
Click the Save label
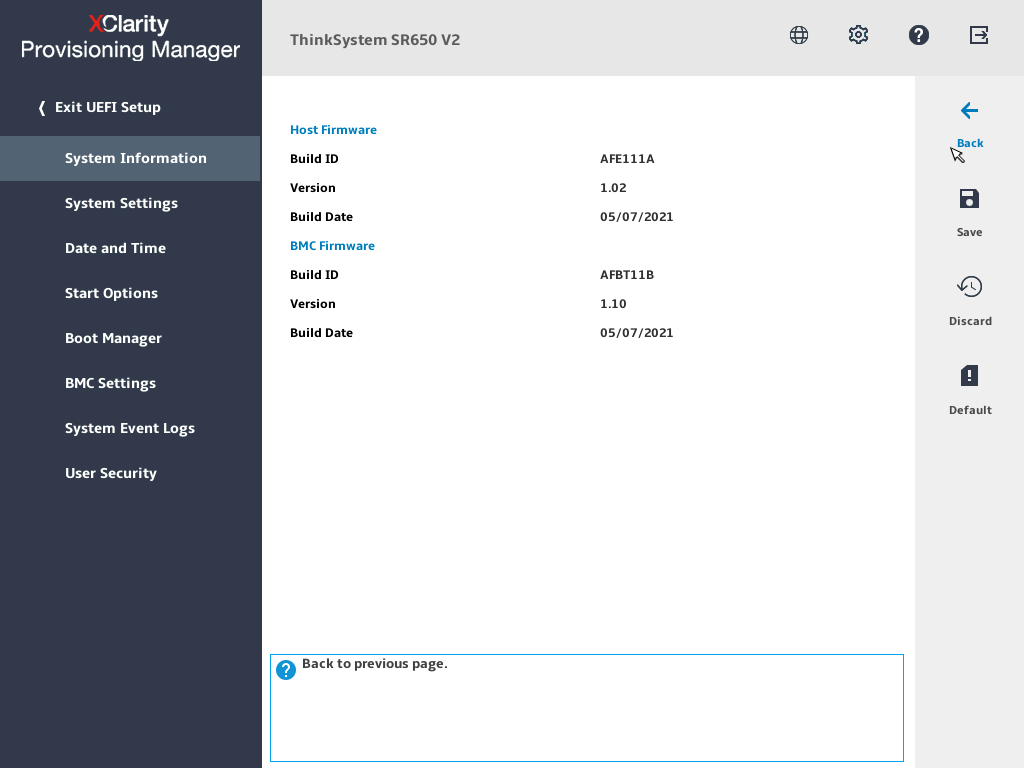[969, 232]
